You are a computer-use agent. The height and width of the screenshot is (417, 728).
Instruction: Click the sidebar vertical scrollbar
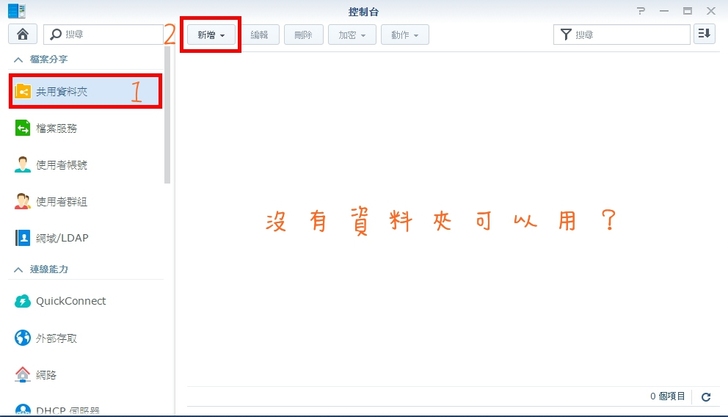[x=167, y=116]
